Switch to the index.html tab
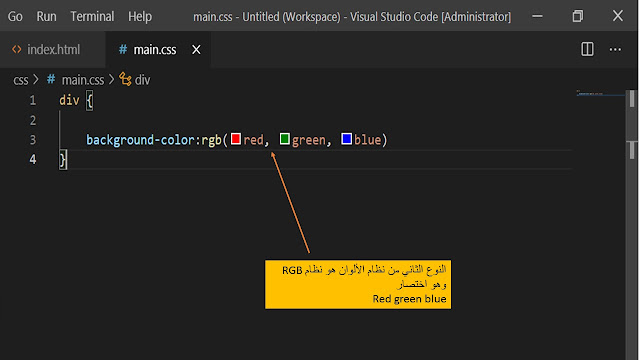Image resolution: width=640 pixels, height=360 pixels. point(53,50)
